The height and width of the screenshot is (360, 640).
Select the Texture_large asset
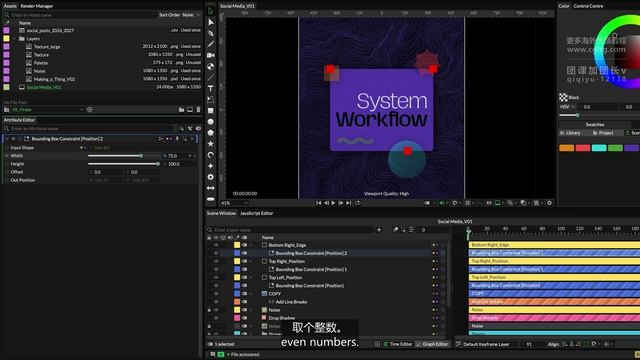tap(47, 47)
